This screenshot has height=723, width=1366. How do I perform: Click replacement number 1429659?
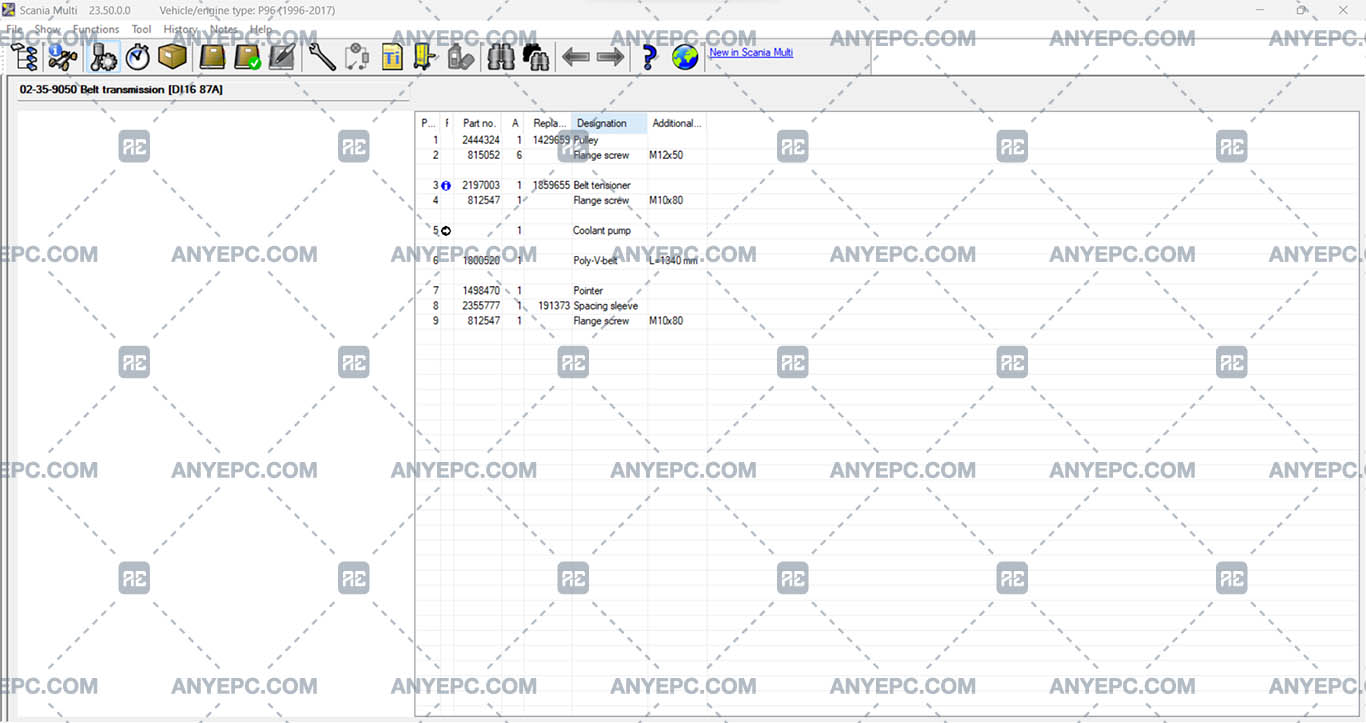(x=551, y=140)
